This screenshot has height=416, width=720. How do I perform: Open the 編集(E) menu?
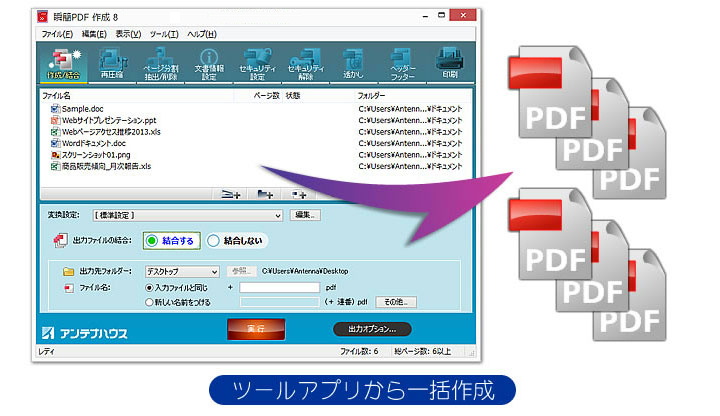[x=94, y=34]
